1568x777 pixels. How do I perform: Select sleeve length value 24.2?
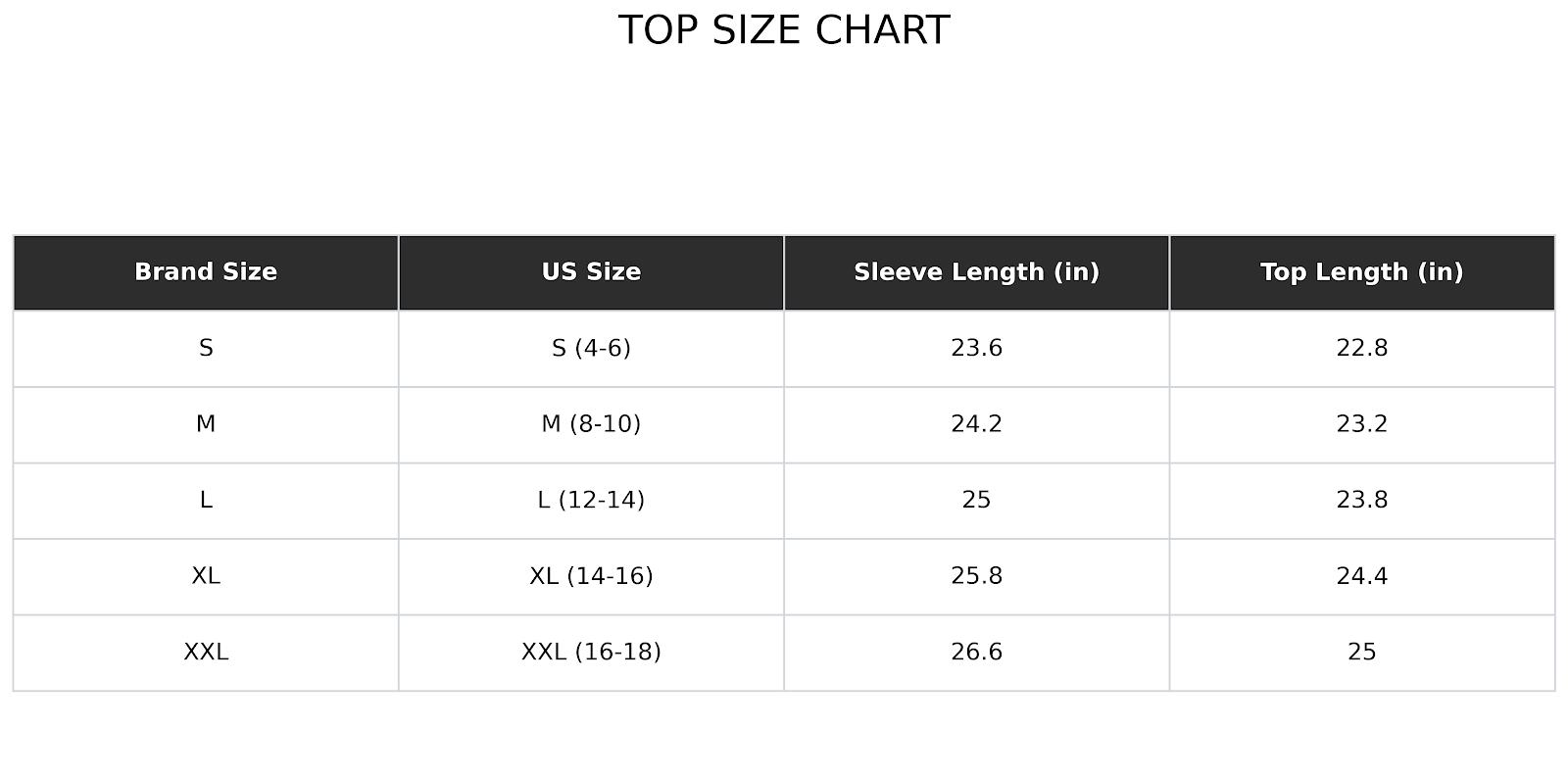[x=976, y=424]
